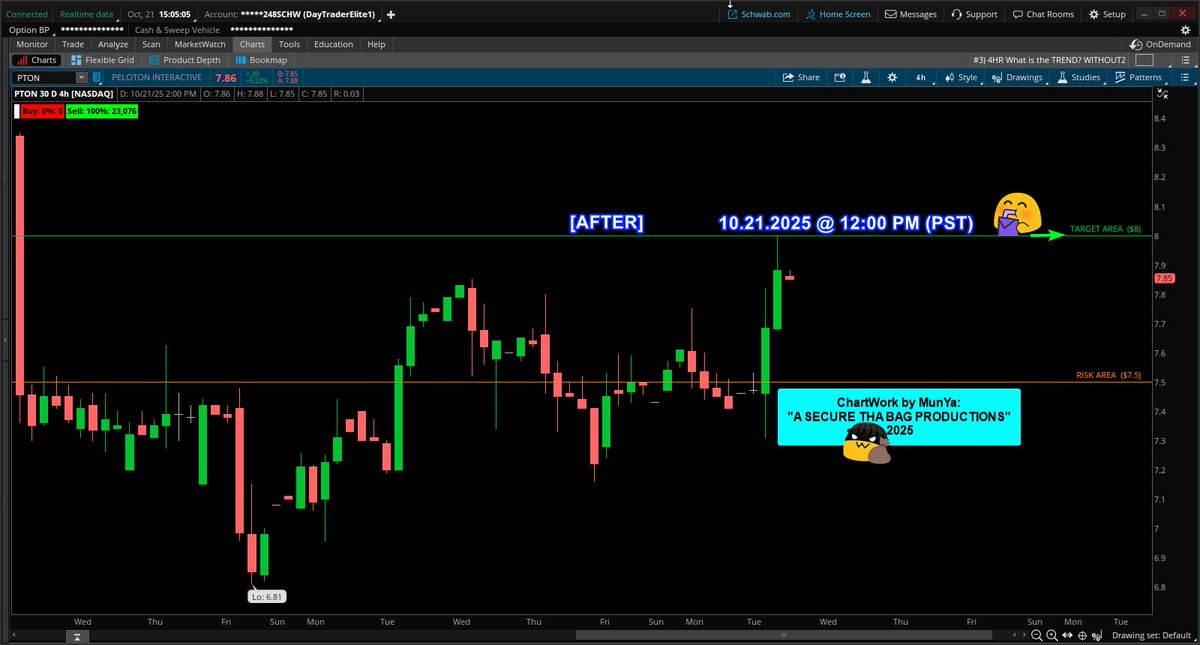Open the chart toolbar list menu icon
Screen dimensions: 1200x645
1184,77
